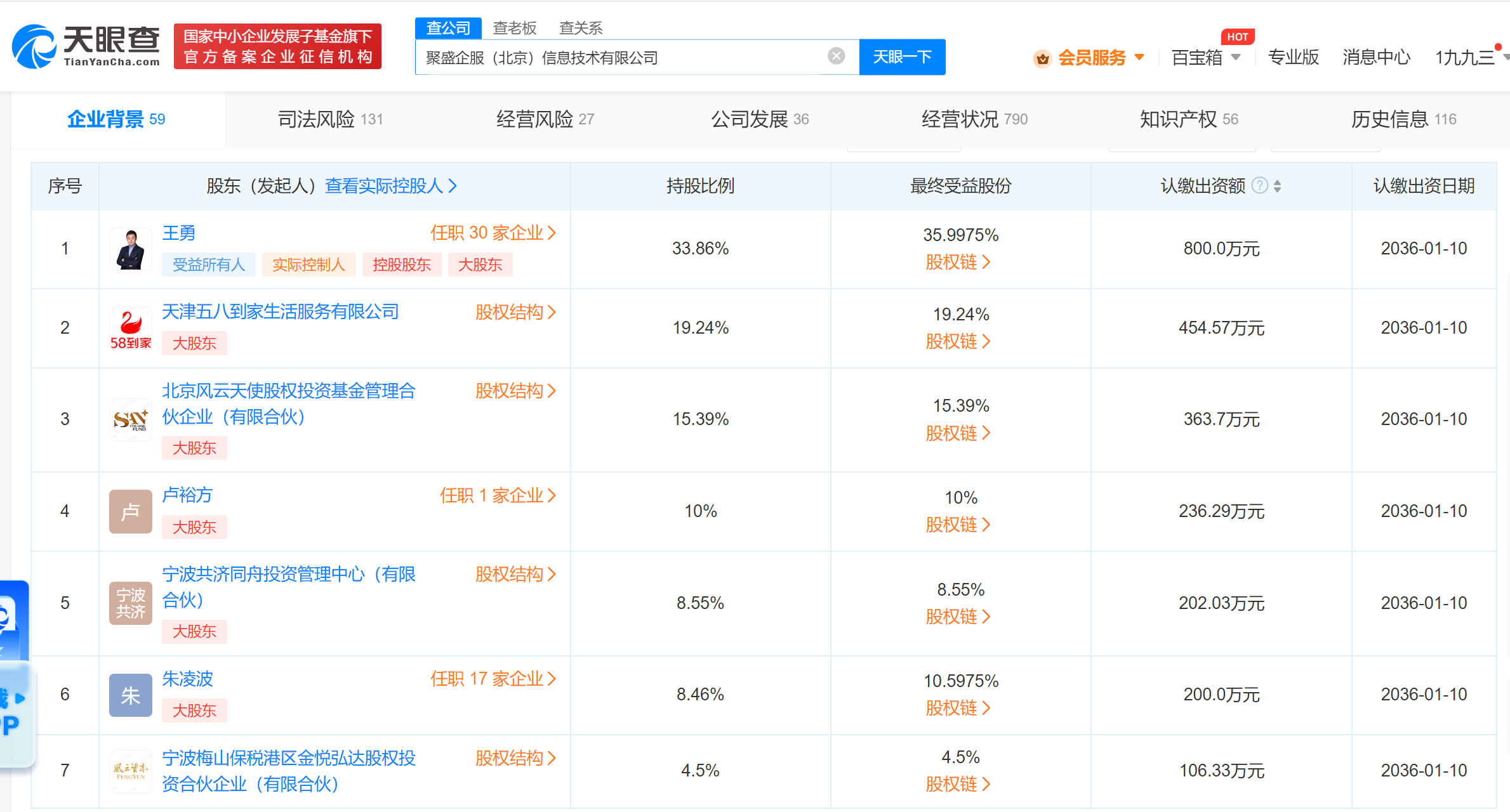Click the 实际控制人 tag
The width and height of the screenshot is (1510, 812).
coord(308,265)
